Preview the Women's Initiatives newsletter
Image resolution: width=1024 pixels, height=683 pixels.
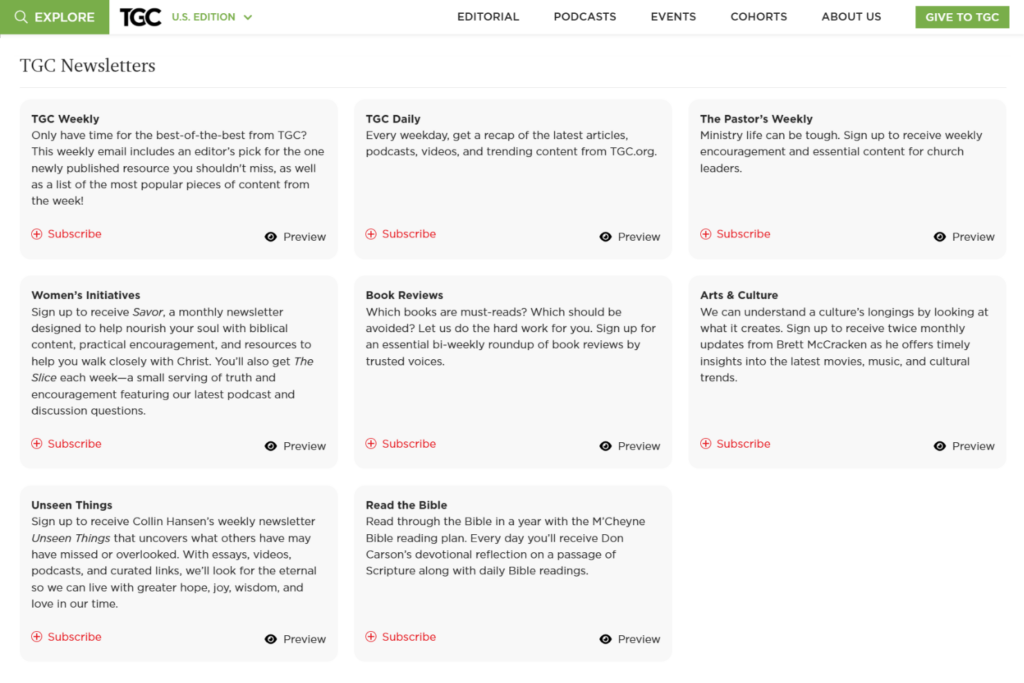tap(295, 446)
